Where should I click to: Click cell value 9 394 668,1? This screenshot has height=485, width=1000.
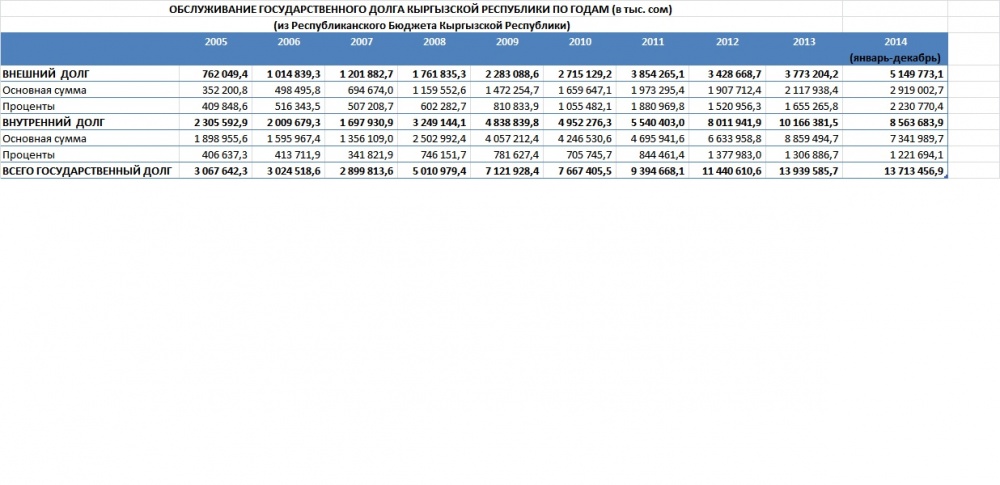[x=658, y=171]
